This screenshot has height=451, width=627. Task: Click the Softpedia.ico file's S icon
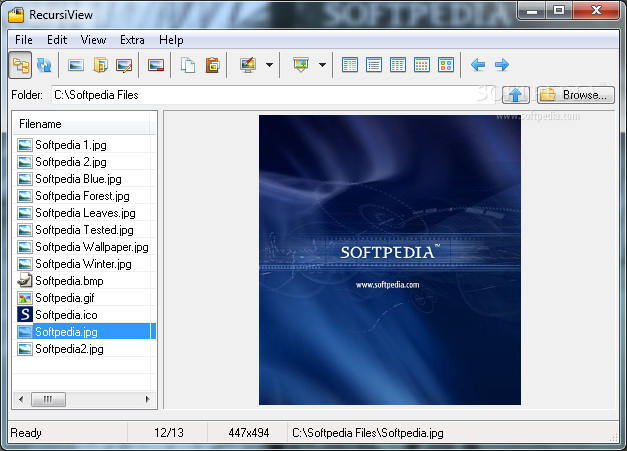(25, 315)
